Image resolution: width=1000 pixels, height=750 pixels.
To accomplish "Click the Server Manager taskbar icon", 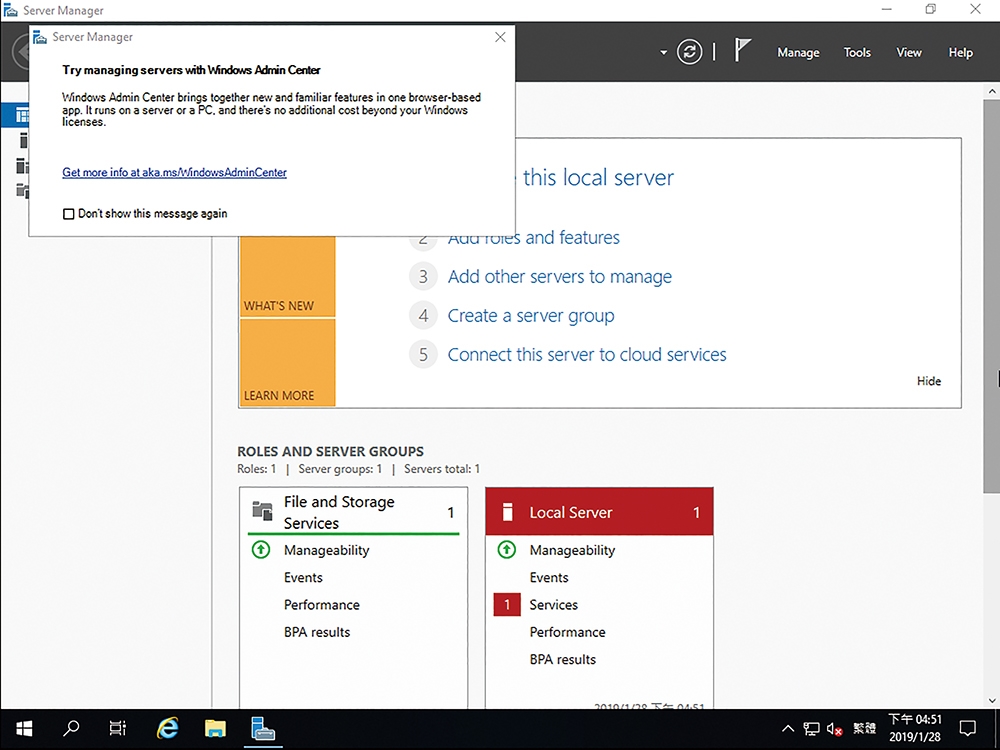I will point(263,728).
